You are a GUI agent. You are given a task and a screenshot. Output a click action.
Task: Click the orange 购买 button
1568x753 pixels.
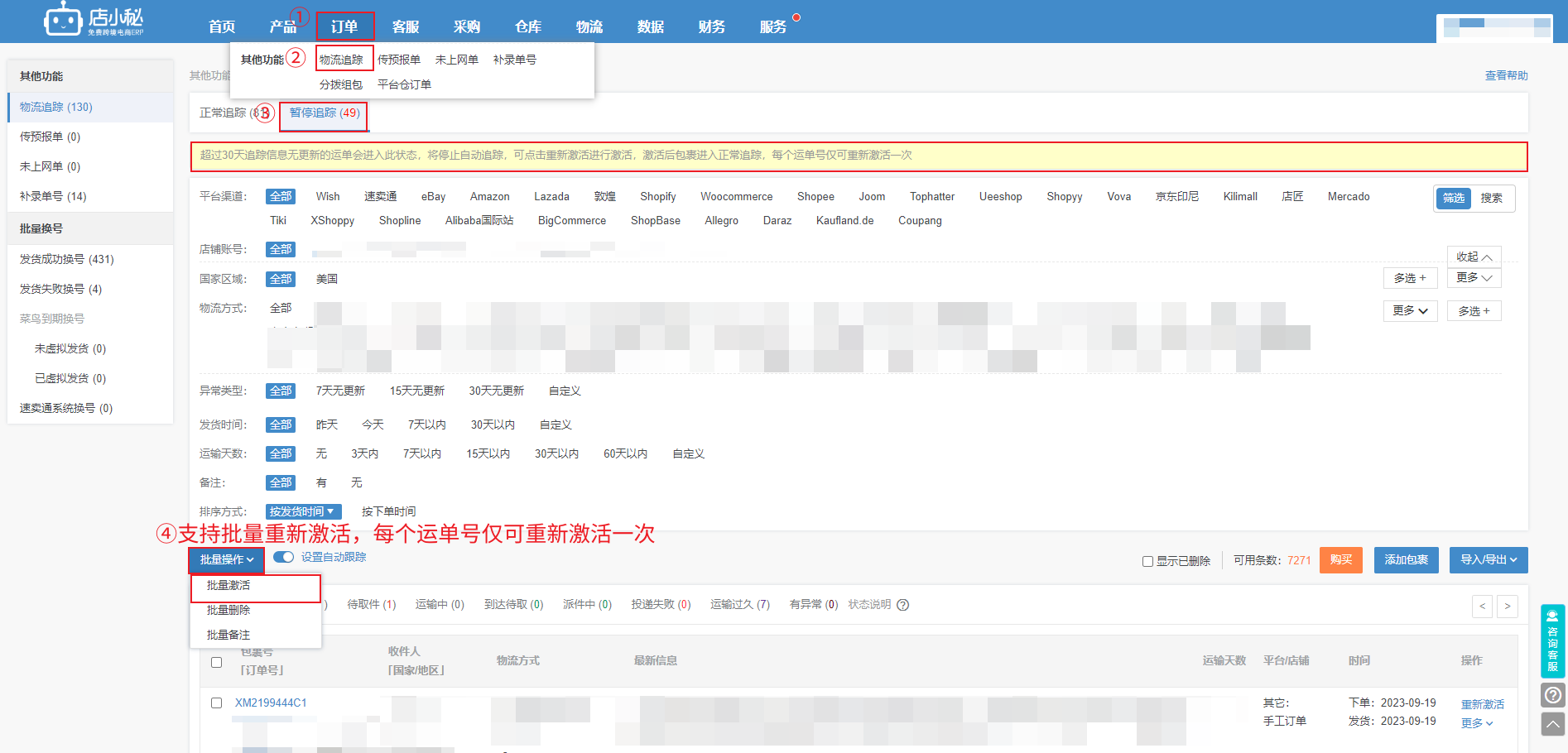tap(1341, 560)
